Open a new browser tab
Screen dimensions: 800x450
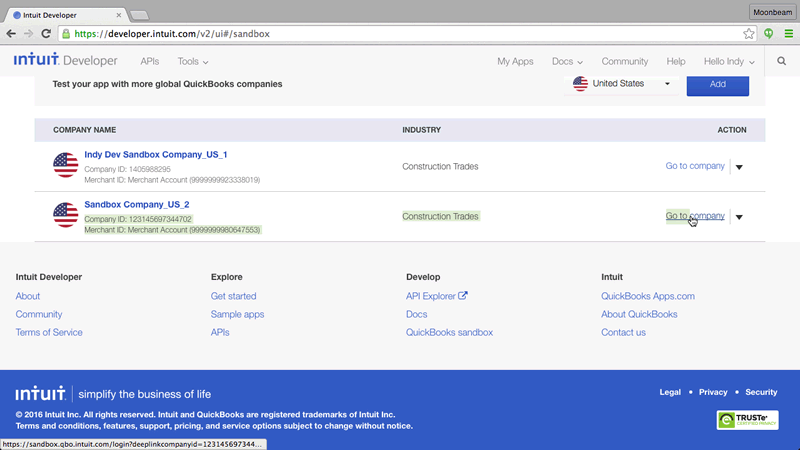(139, 15)
